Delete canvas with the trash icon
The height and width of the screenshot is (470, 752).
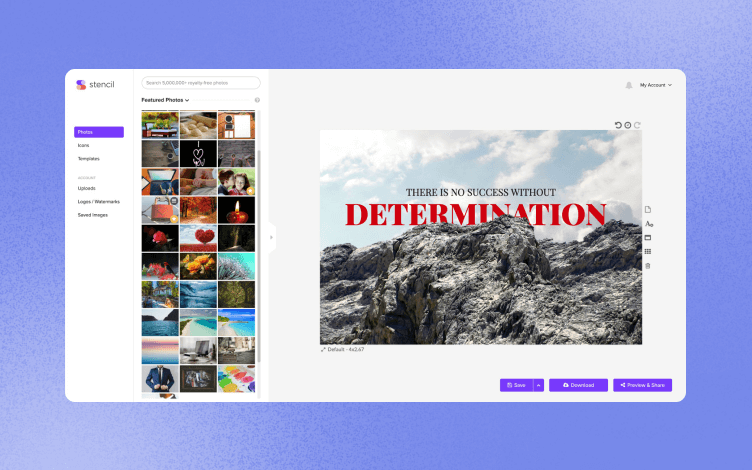(648, 266)
